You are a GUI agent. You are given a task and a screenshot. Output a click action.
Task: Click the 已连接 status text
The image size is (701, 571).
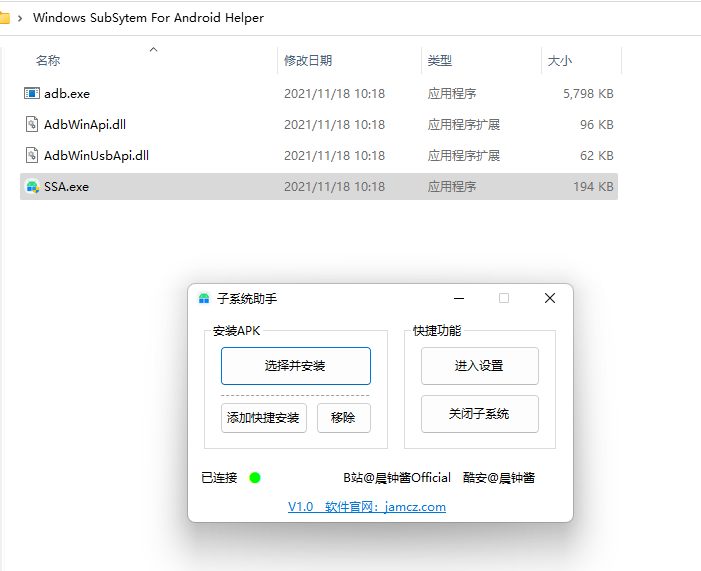pyautogui.click(x=219, y=478)
